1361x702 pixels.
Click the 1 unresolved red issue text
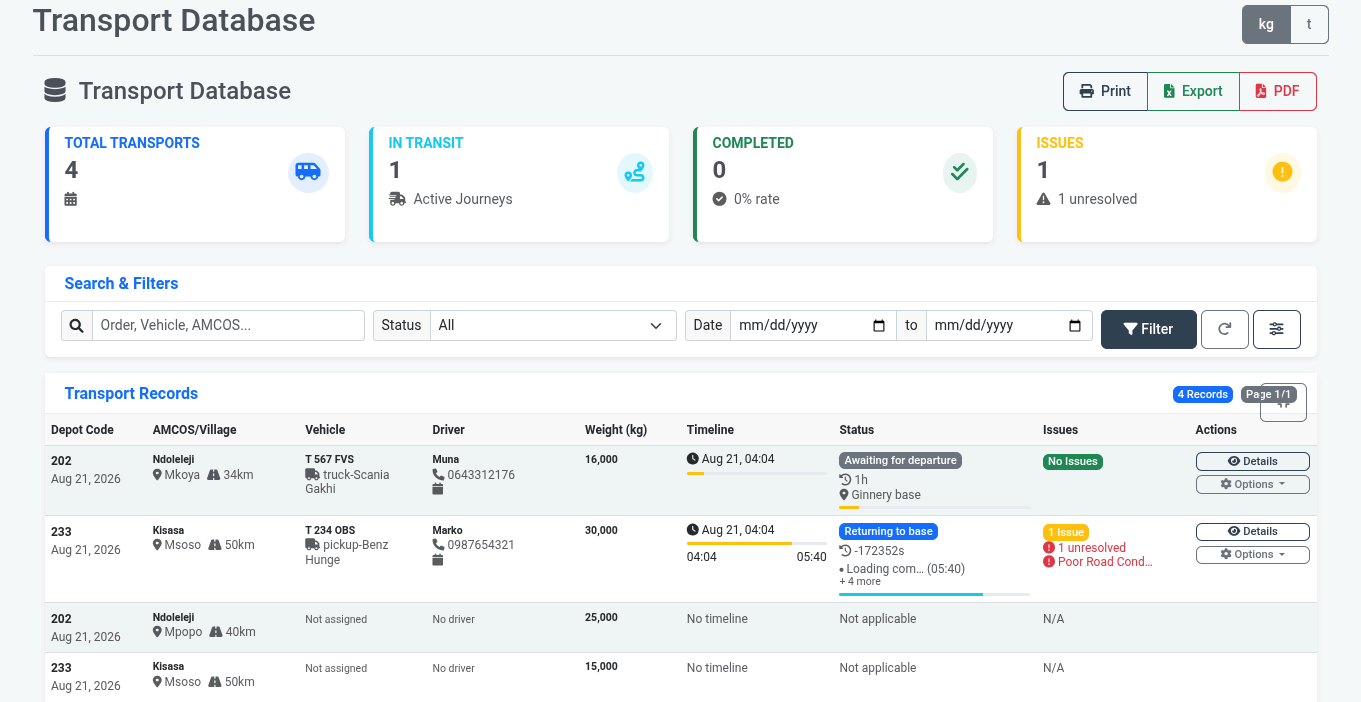click(x=1092, y=548)
